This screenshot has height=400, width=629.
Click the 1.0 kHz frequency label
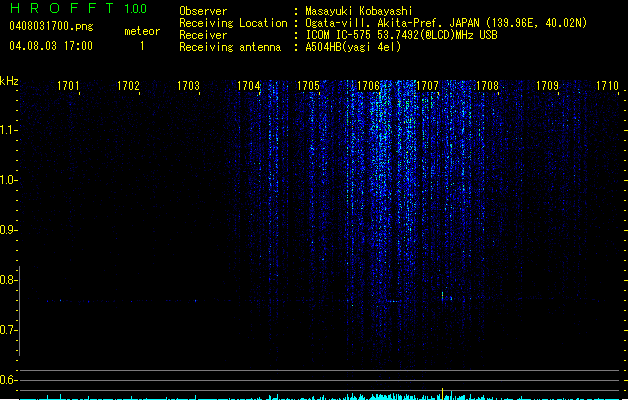tap(7, 180)
